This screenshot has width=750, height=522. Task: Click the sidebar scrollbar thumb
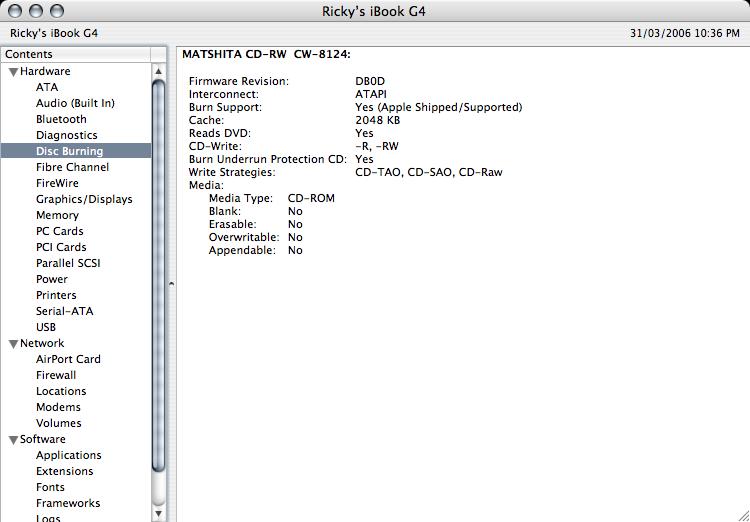click(x=159, y=275)
